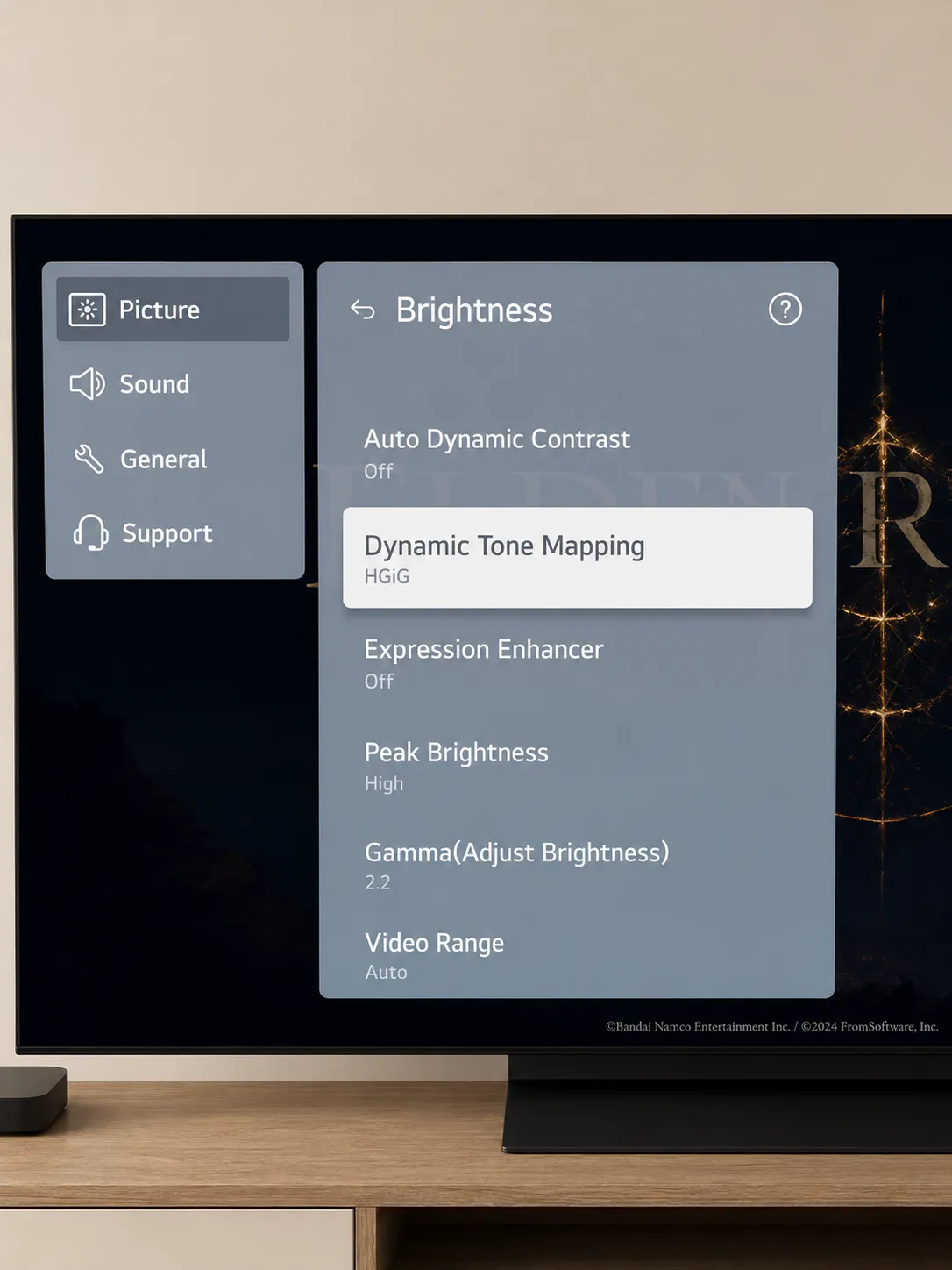This screenshot has height=1270, width=952.
Task: Click the Auto value under Video Range
Action: (387, 972)
